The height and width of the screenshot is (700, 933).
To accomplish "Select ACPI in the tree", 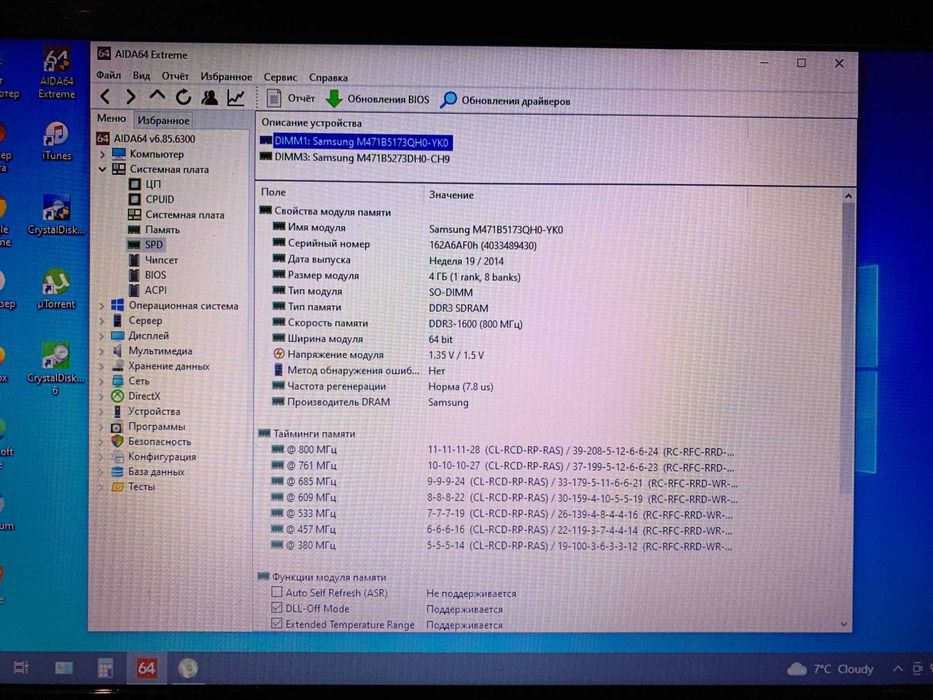I will (x=148, y=290).
